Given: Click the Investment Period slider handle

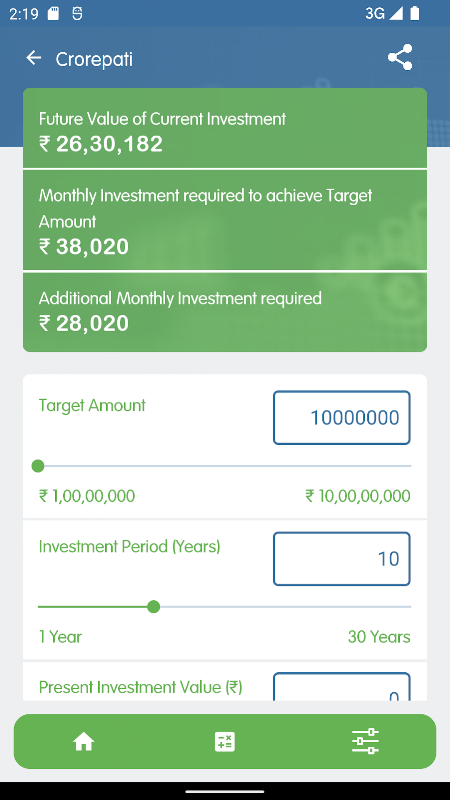Looking at the screenshot, I should point(153,607).
